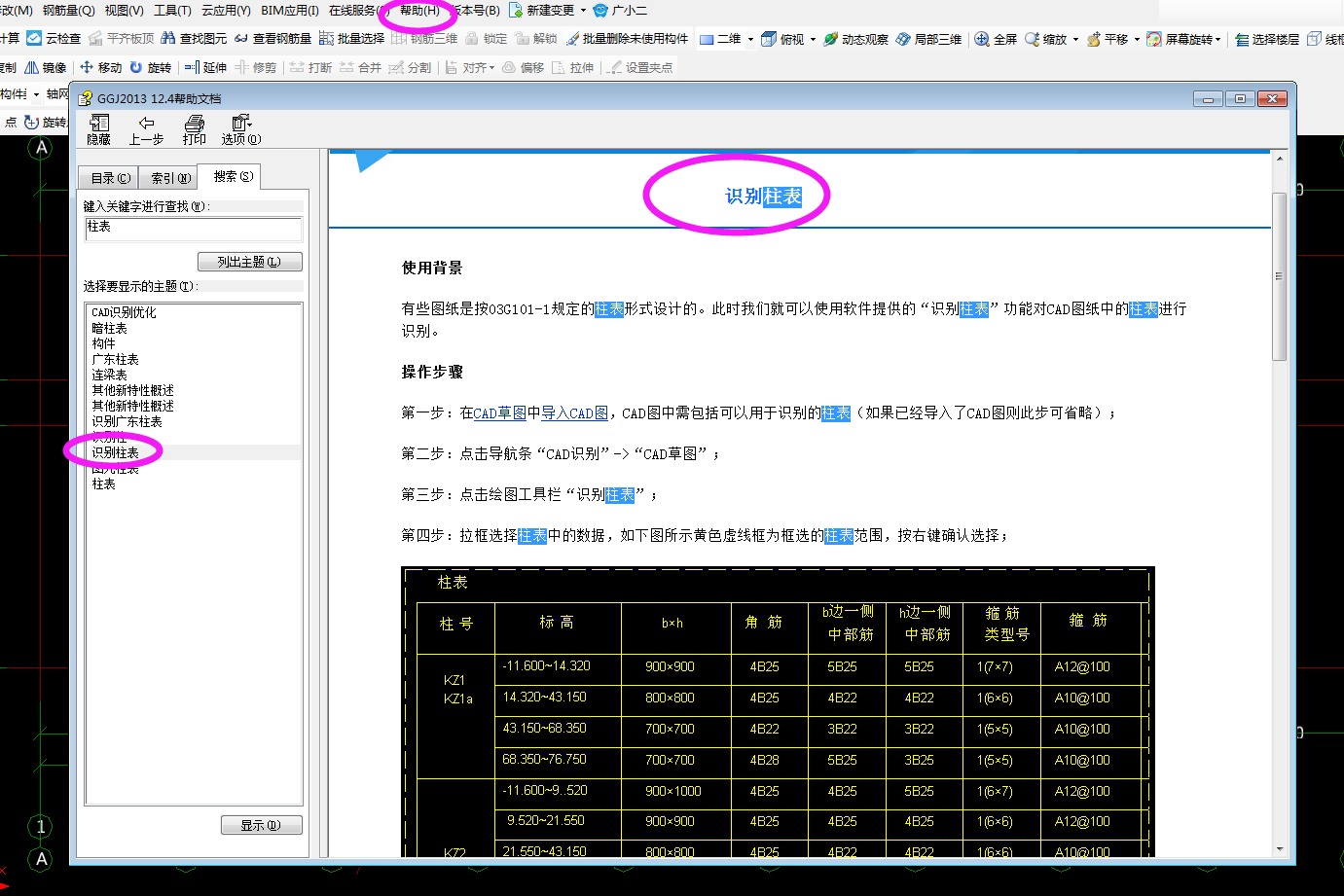Click the help content vertical scrollbar thumb
The height and width of the screenshot is (896, 1344).
(1279, 276)
